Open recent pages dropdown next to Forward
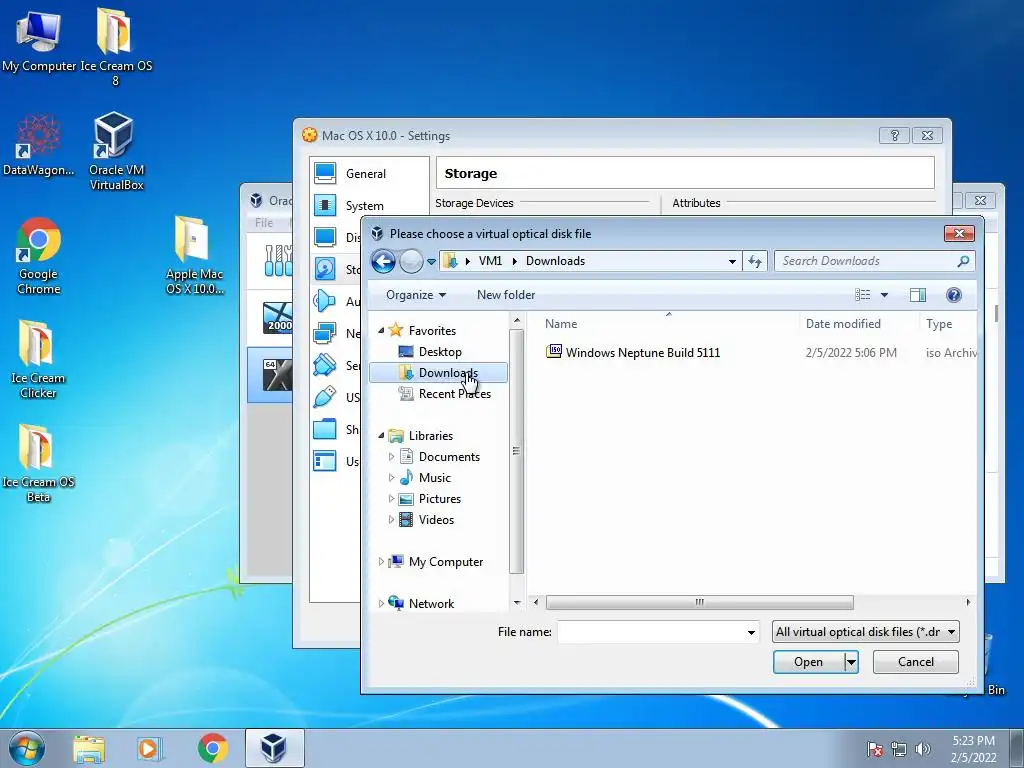 431,262
